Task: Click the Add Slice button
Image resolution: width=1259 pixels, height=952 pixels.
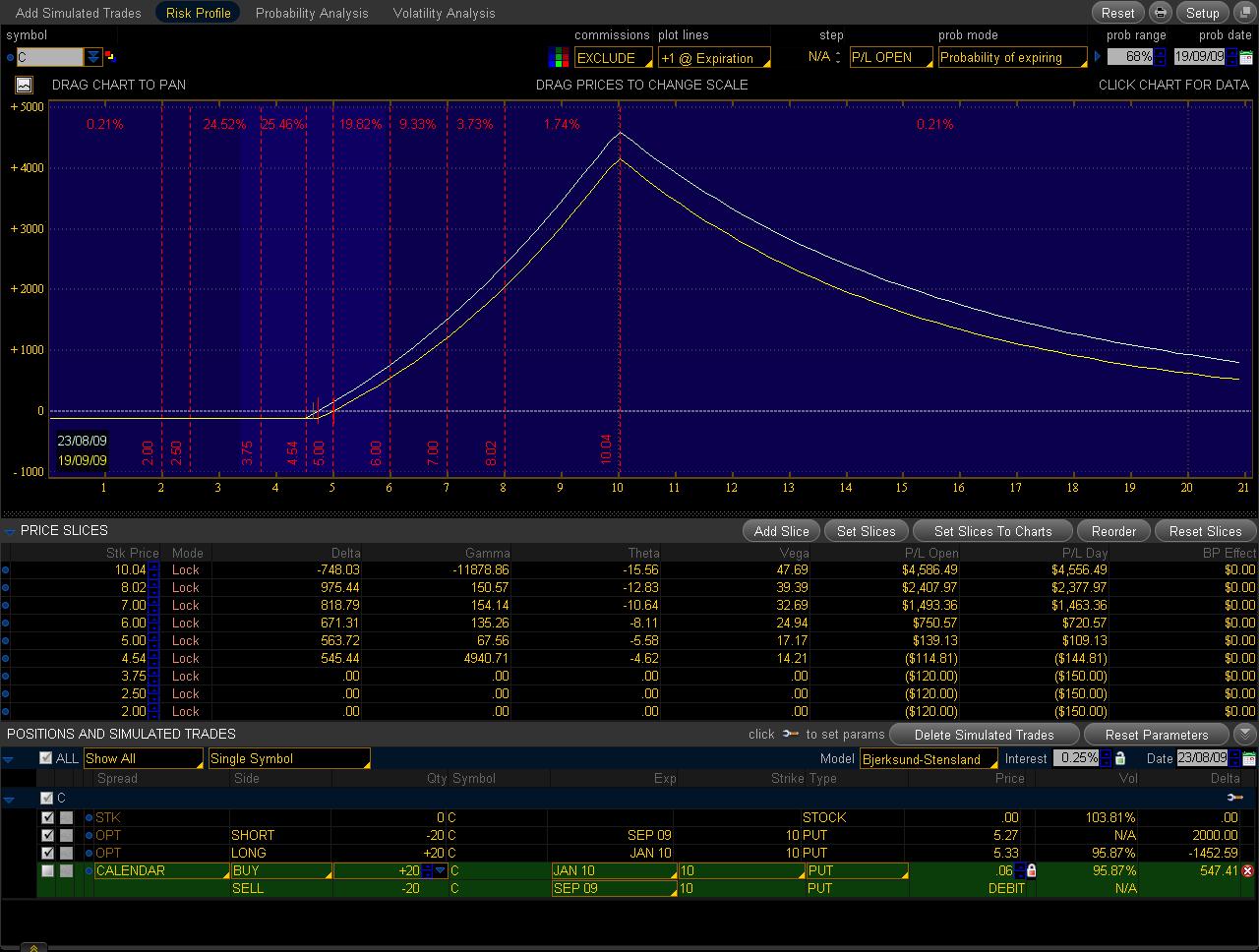Action: coord(782,531)
